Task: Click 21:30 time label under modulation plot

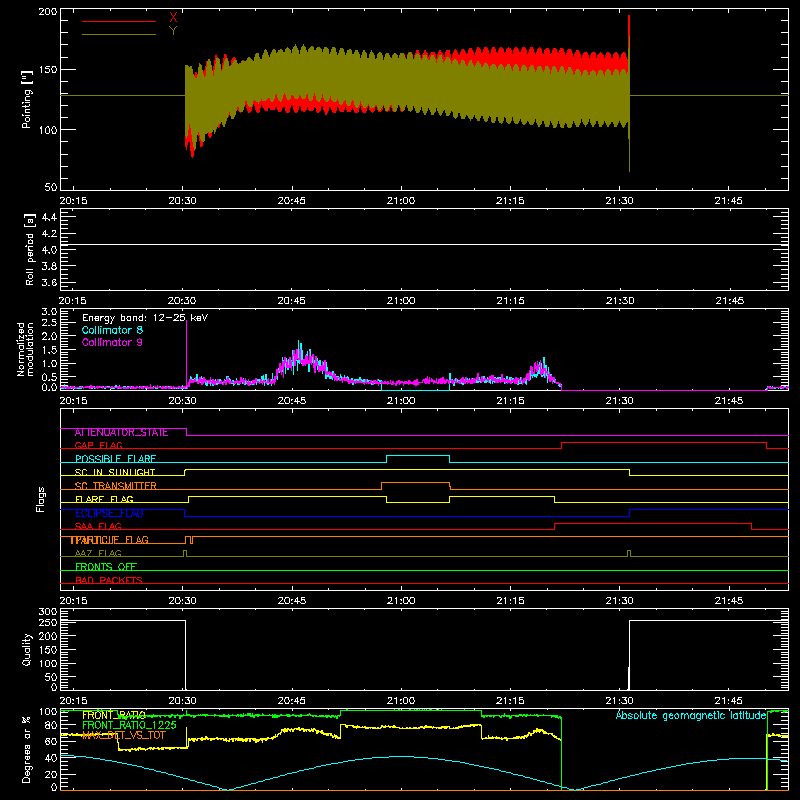Action: coord(619,401)
